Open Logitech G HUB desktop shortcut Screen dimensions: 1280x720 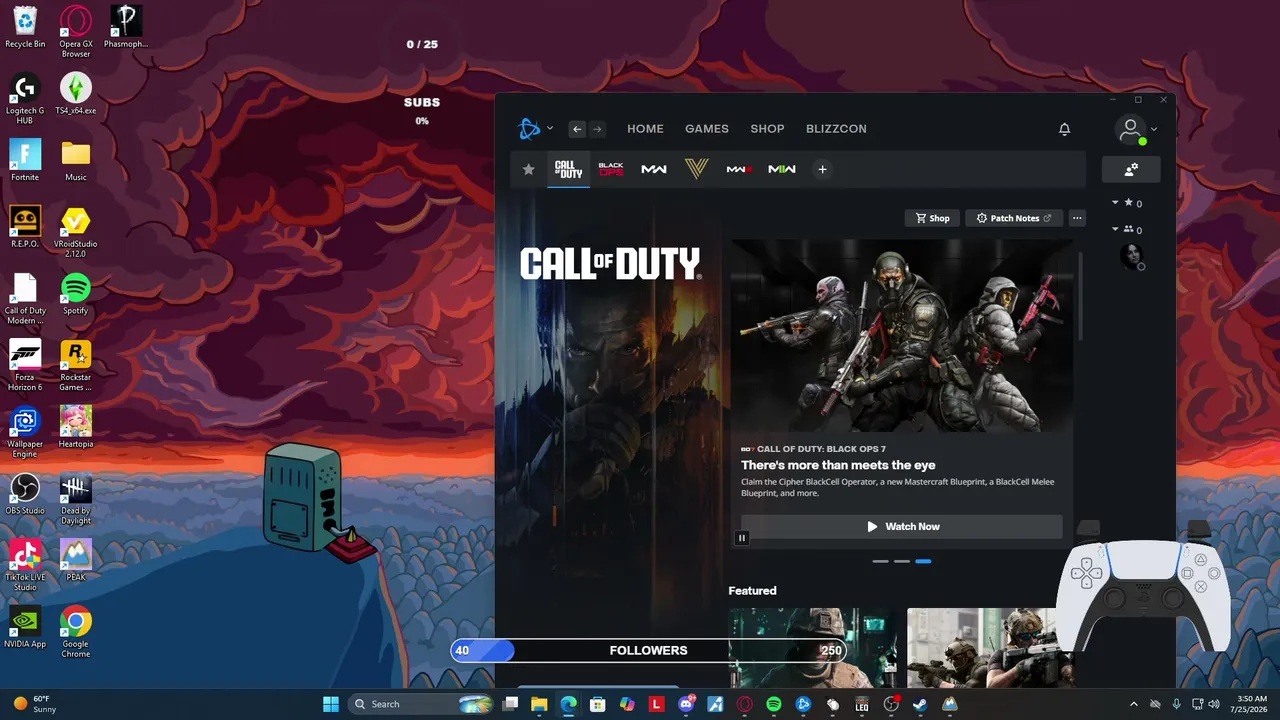(25, 98)
